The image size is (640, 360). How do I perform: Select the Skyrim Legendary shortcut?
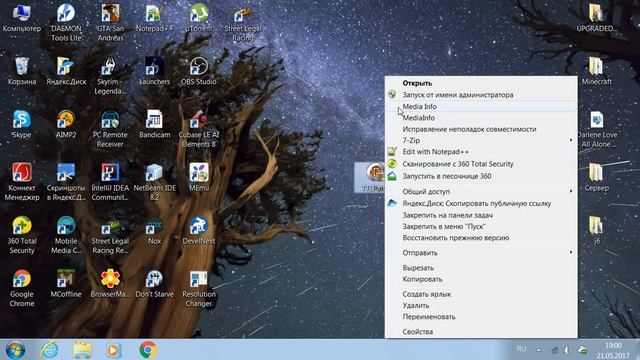[x=110, y=76]
